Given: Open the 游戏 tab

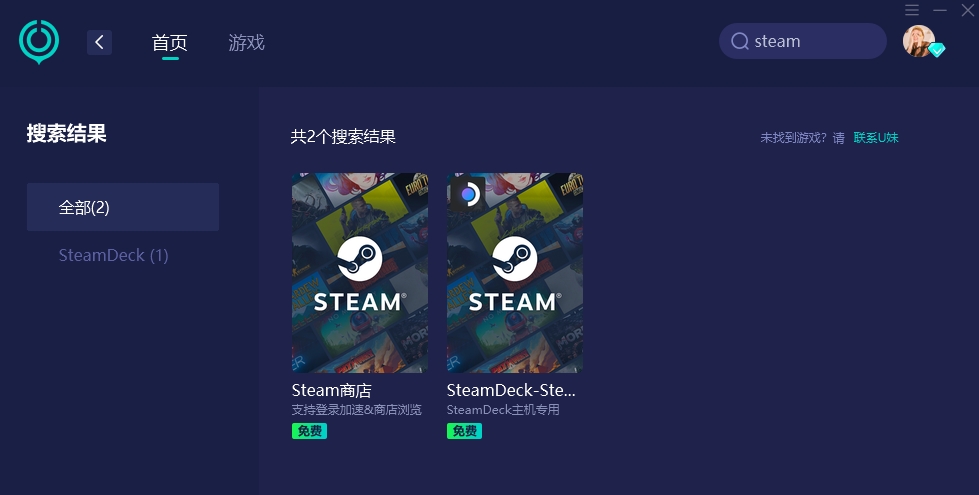Looking at the screenshot, I should click(246, 42).
